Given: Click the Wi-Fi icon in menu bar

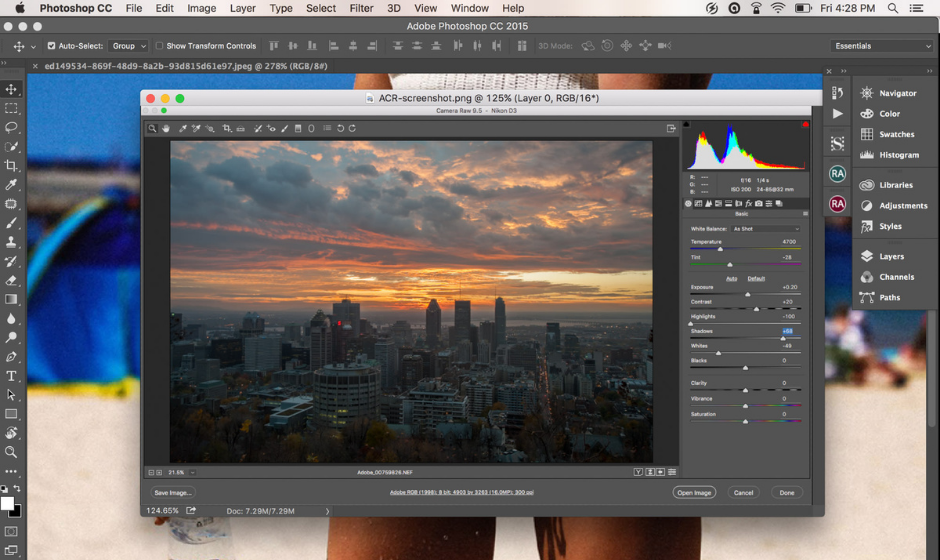Looking at the screenshot, I should click(778, 8).
